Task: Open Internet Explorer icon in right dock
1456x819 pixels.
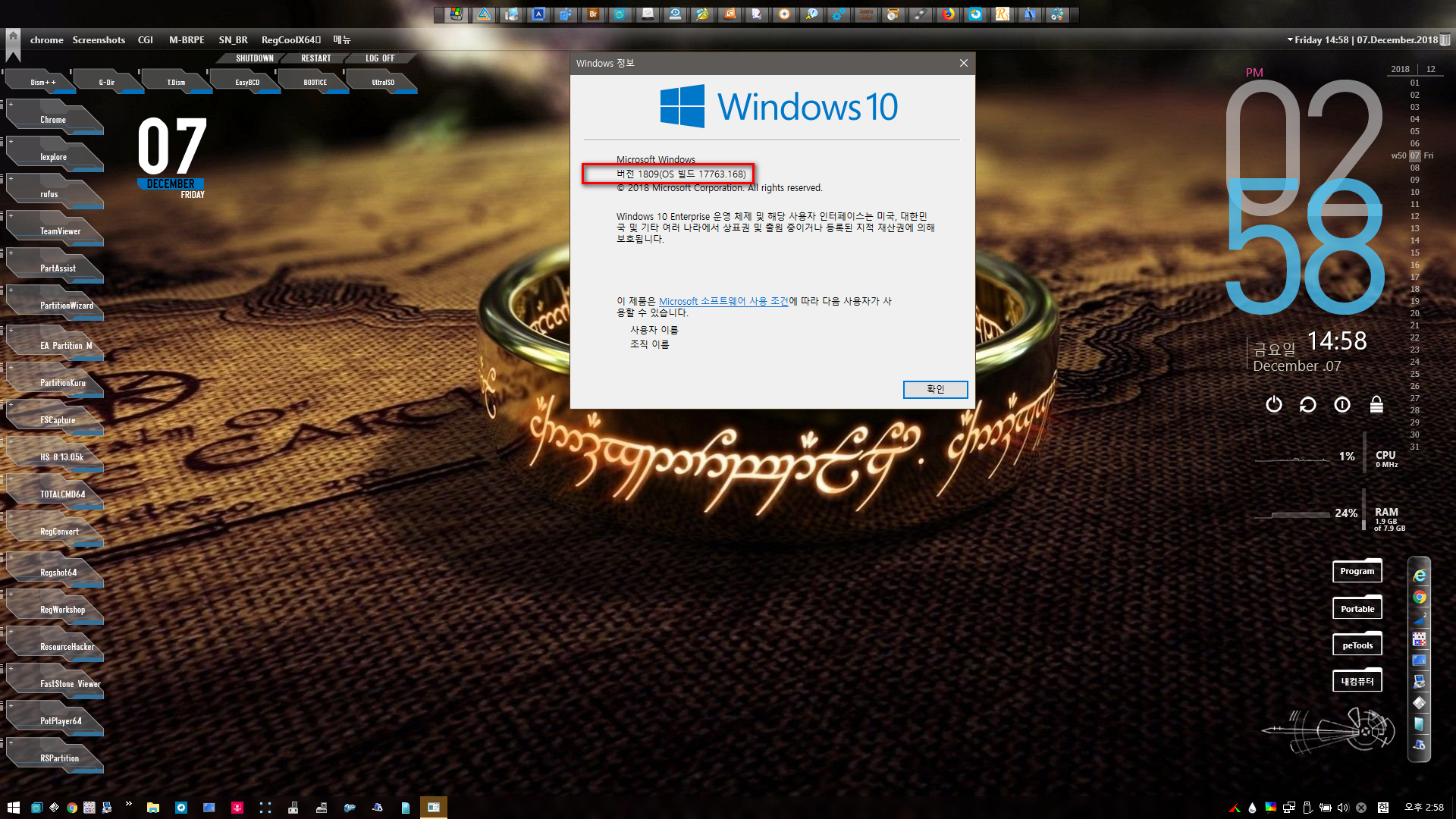Action: pyautogui.click(x=1420, y=576)
